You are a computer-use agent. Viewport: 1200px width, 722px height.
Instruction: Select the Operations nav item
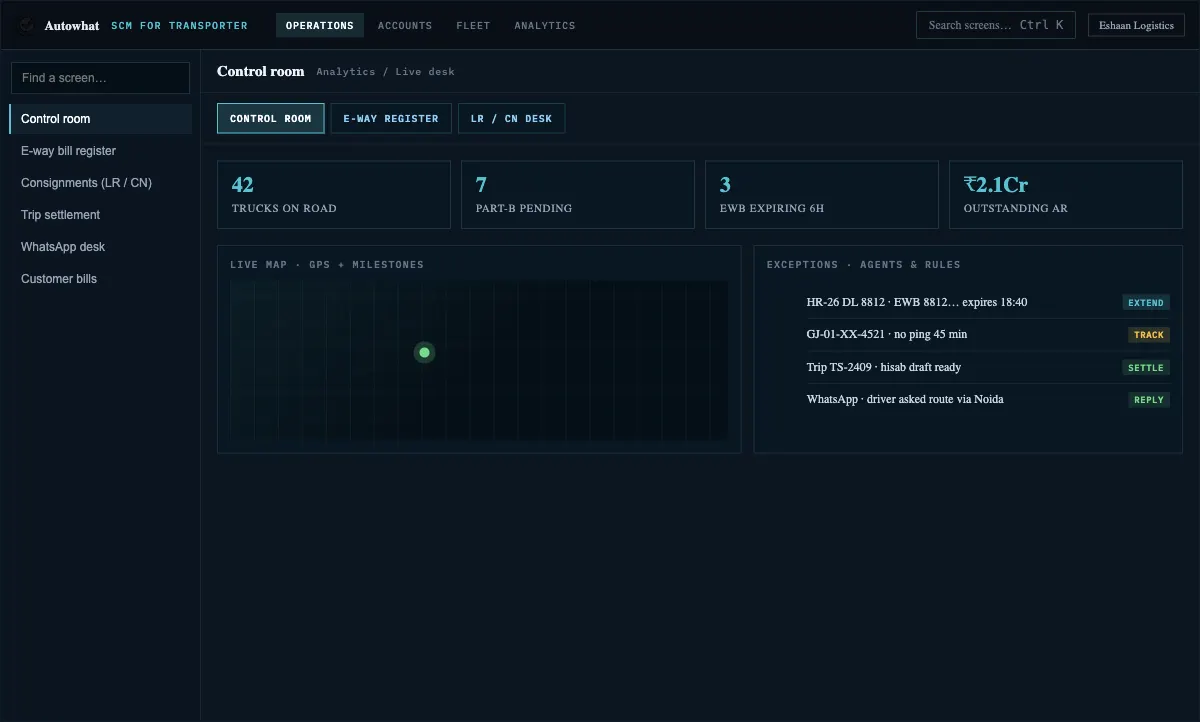click(320, 25)
